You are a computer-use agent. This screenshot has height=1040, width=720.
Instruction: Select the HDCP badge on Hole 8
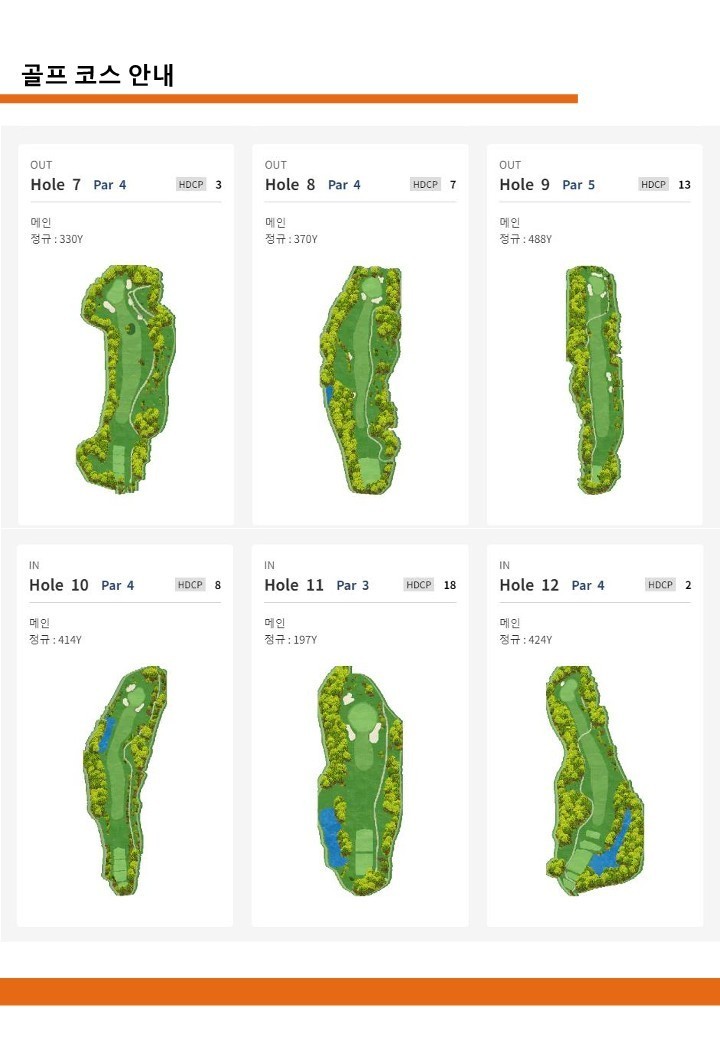click(425, 185)
